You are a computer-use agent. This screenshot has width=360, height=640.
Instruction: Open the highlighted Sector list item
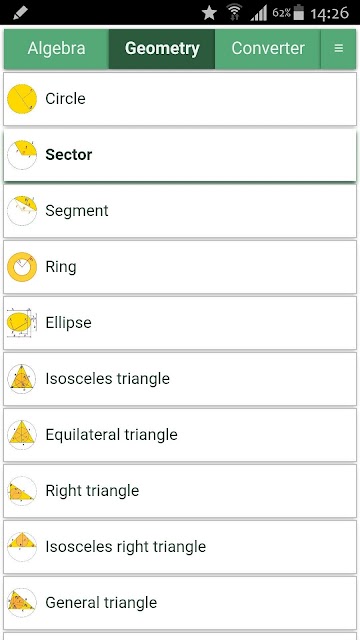180,155
